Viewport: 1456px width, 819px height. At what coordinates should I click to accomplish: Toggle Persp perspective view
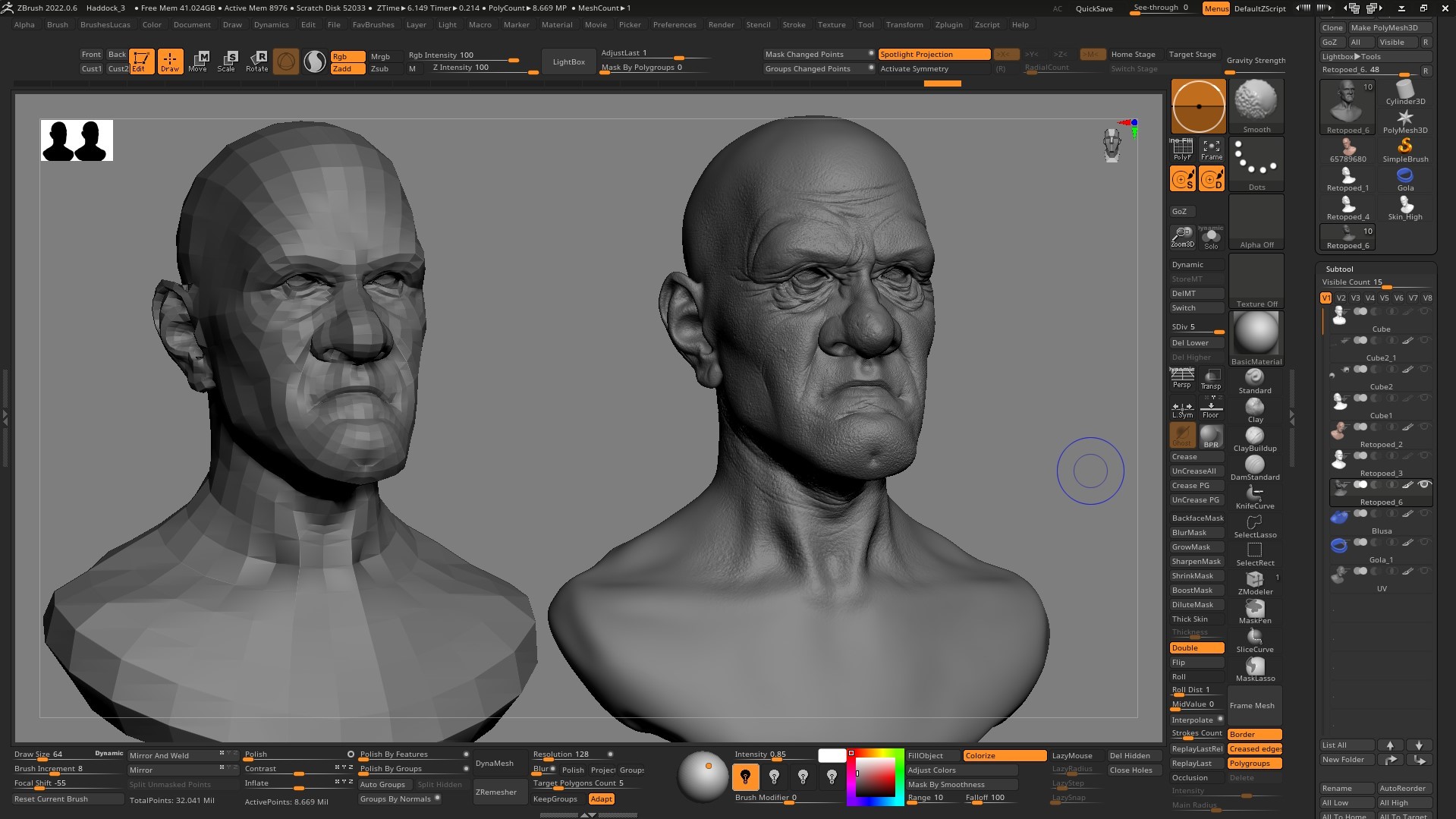click(x=1182, y=378)
